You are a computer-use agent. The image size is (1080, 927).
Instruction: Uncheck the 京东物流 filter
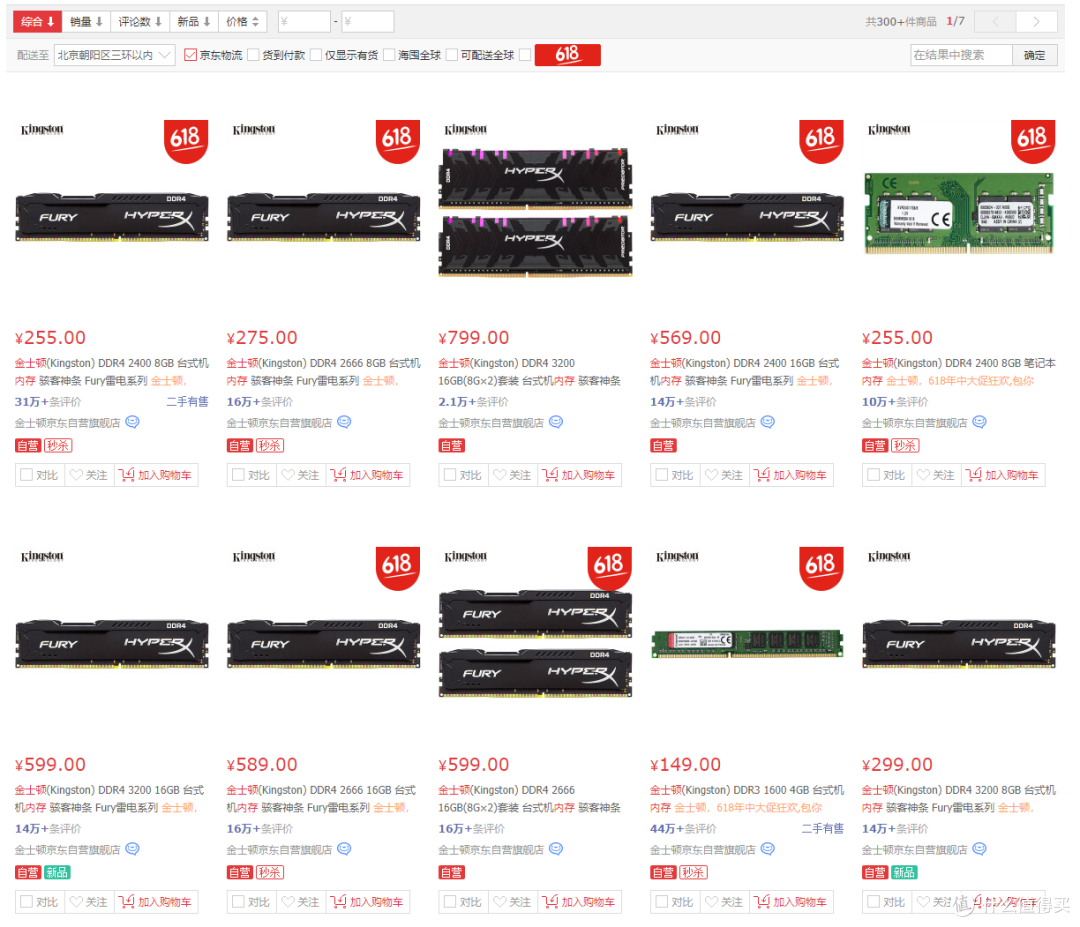click(x=191, y=55)
